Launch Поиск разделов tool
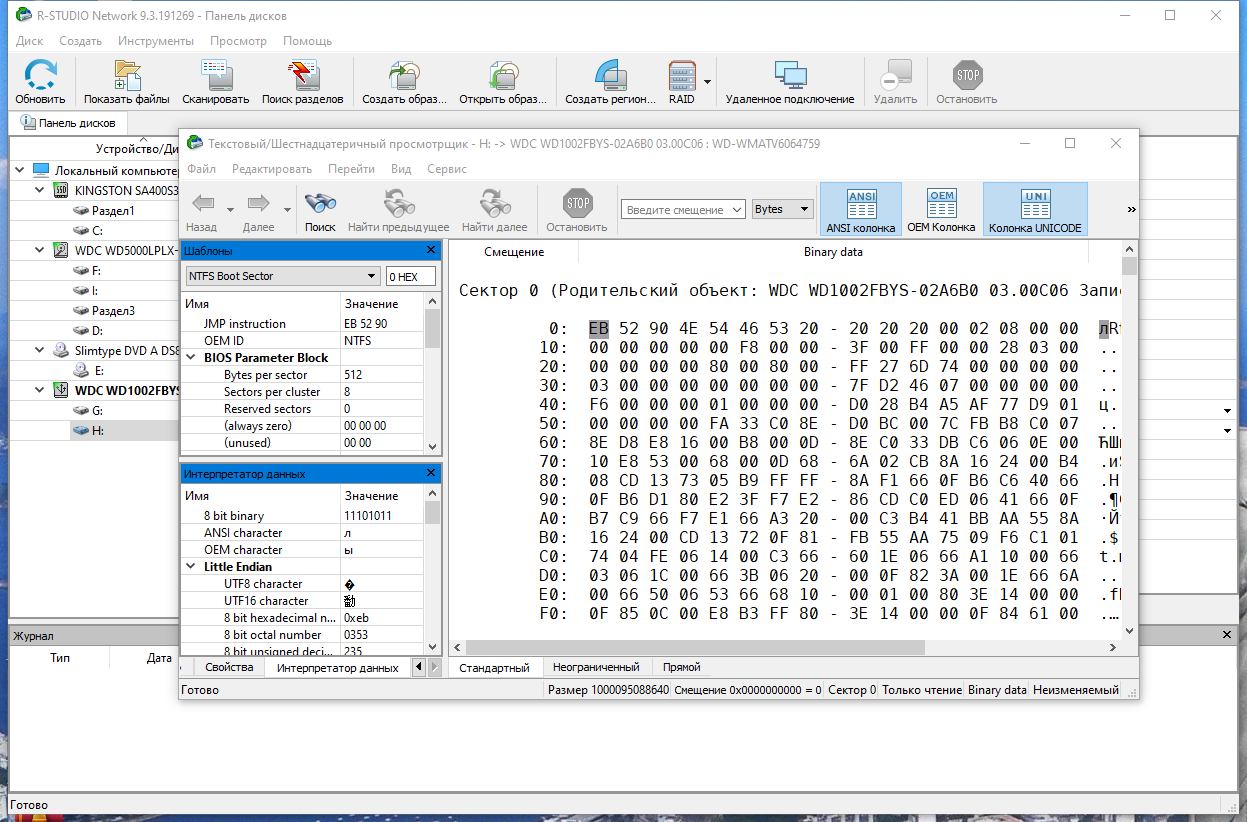 [302, 75]
